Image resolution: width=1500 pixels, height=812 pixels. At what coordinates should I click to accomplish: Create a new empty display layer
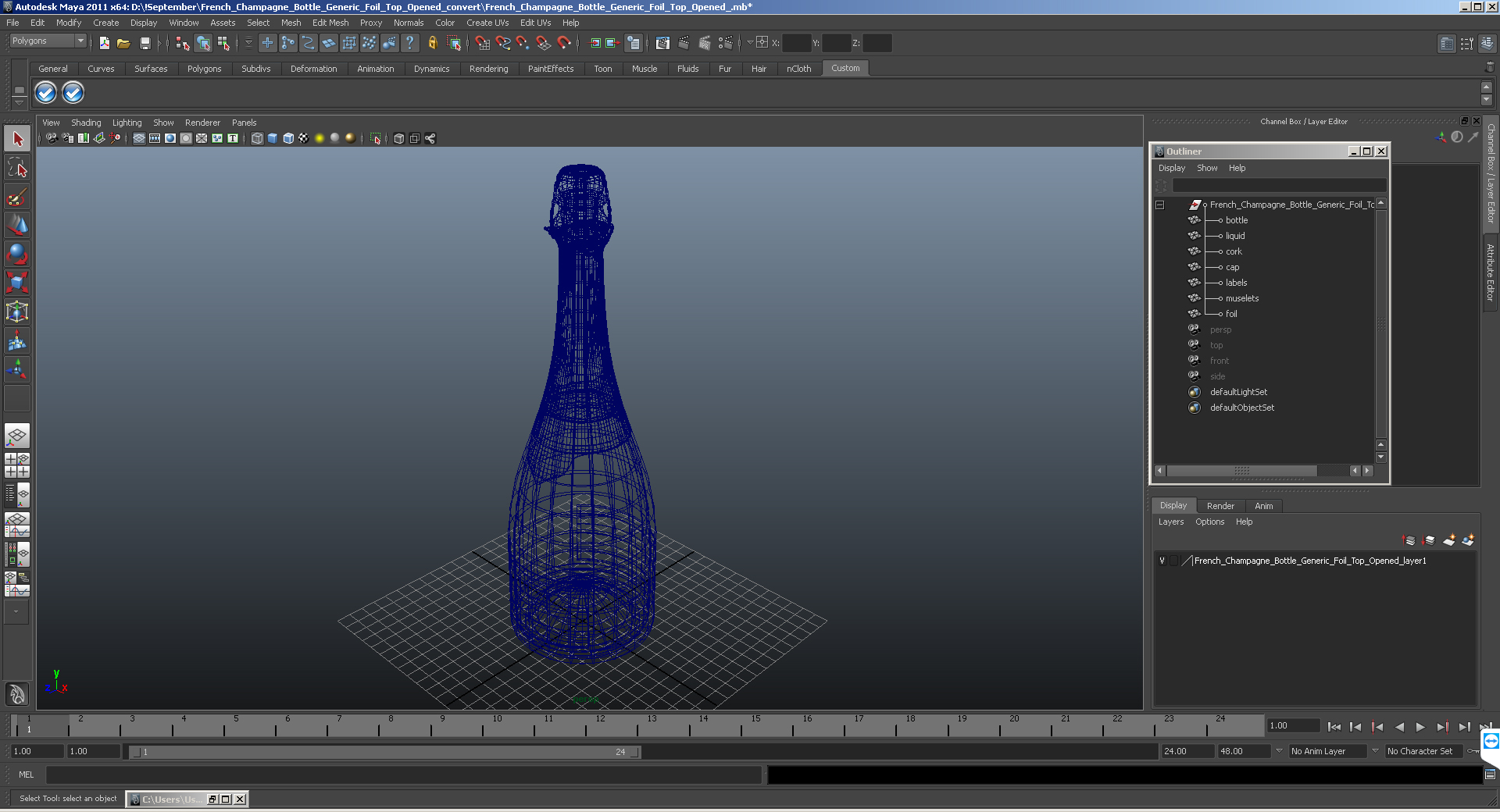pos(1449,540)
